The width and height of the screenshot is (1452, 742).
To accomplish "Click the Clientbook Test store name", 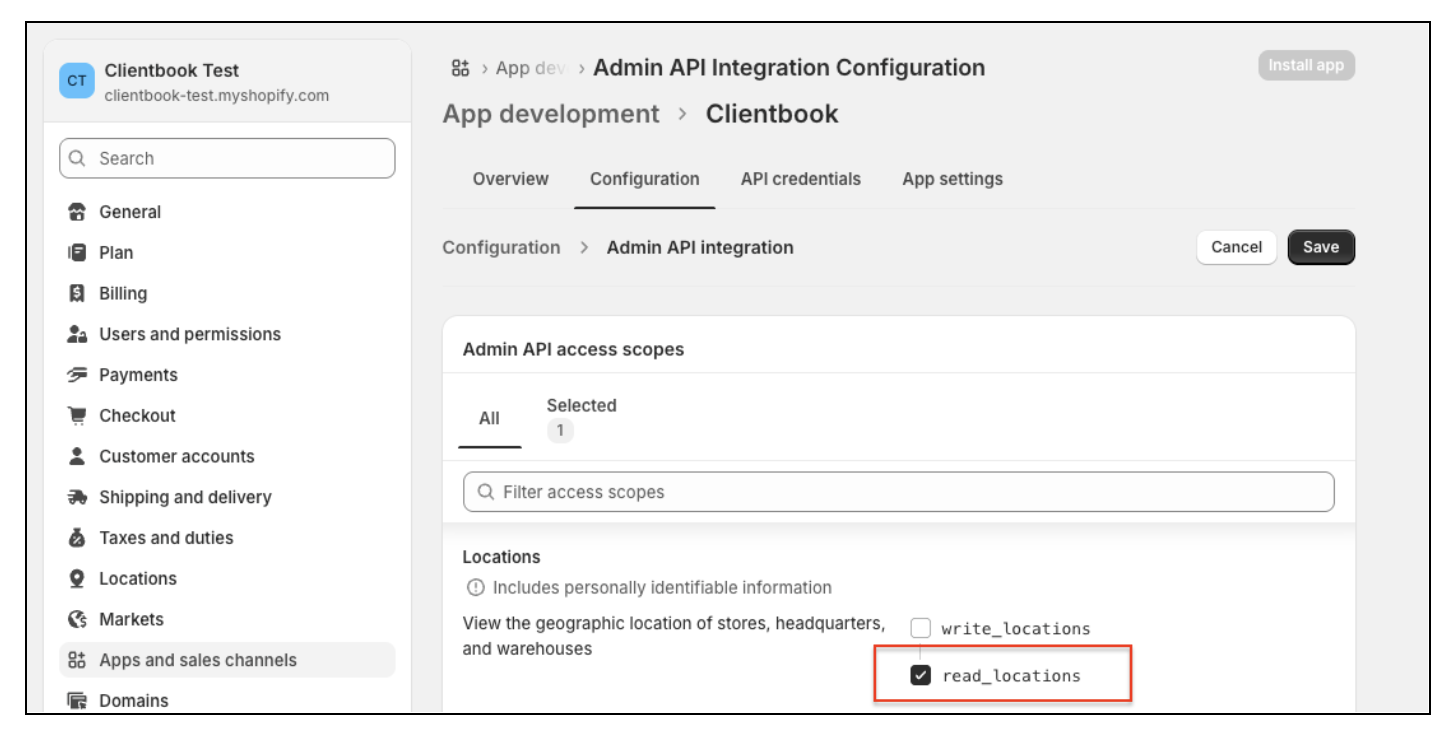I will [172, 71].
